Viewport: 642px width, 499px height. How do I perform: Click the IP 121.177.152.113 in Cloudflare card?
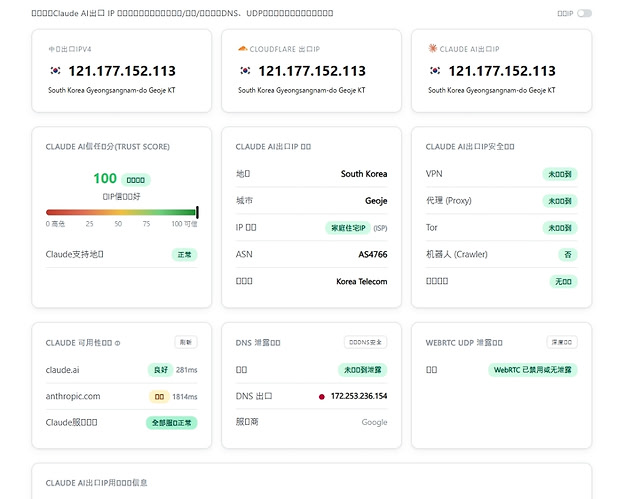coord(312,71)
